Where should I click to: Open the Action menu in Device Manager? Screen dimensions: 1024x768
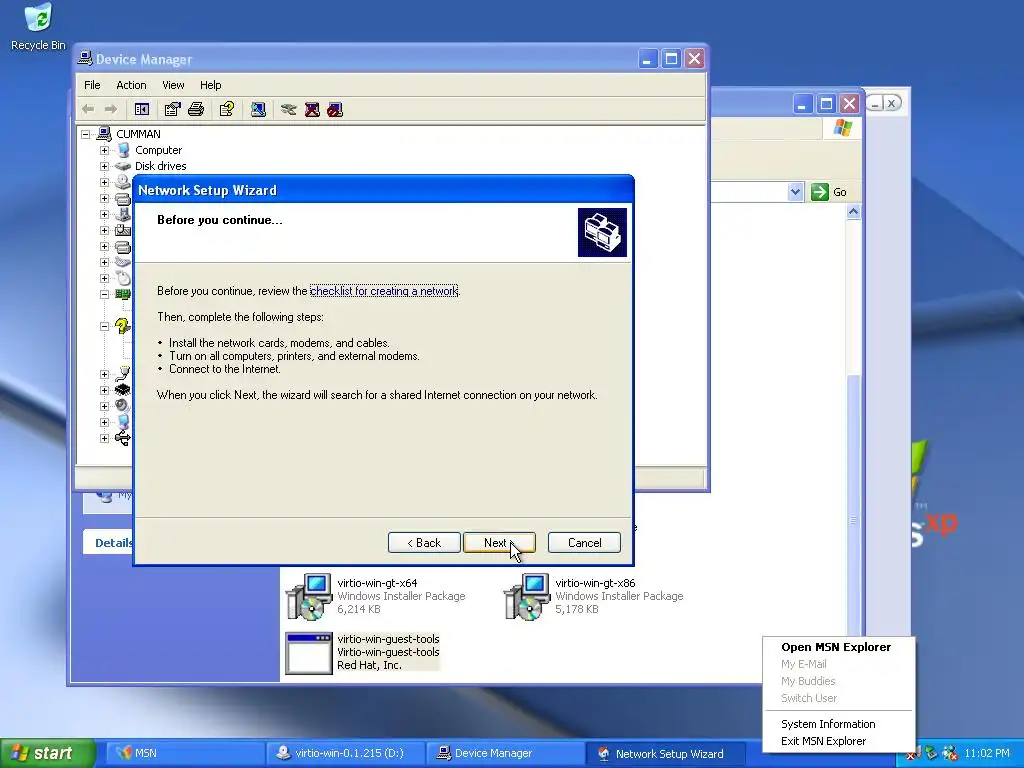click(131, 85)
